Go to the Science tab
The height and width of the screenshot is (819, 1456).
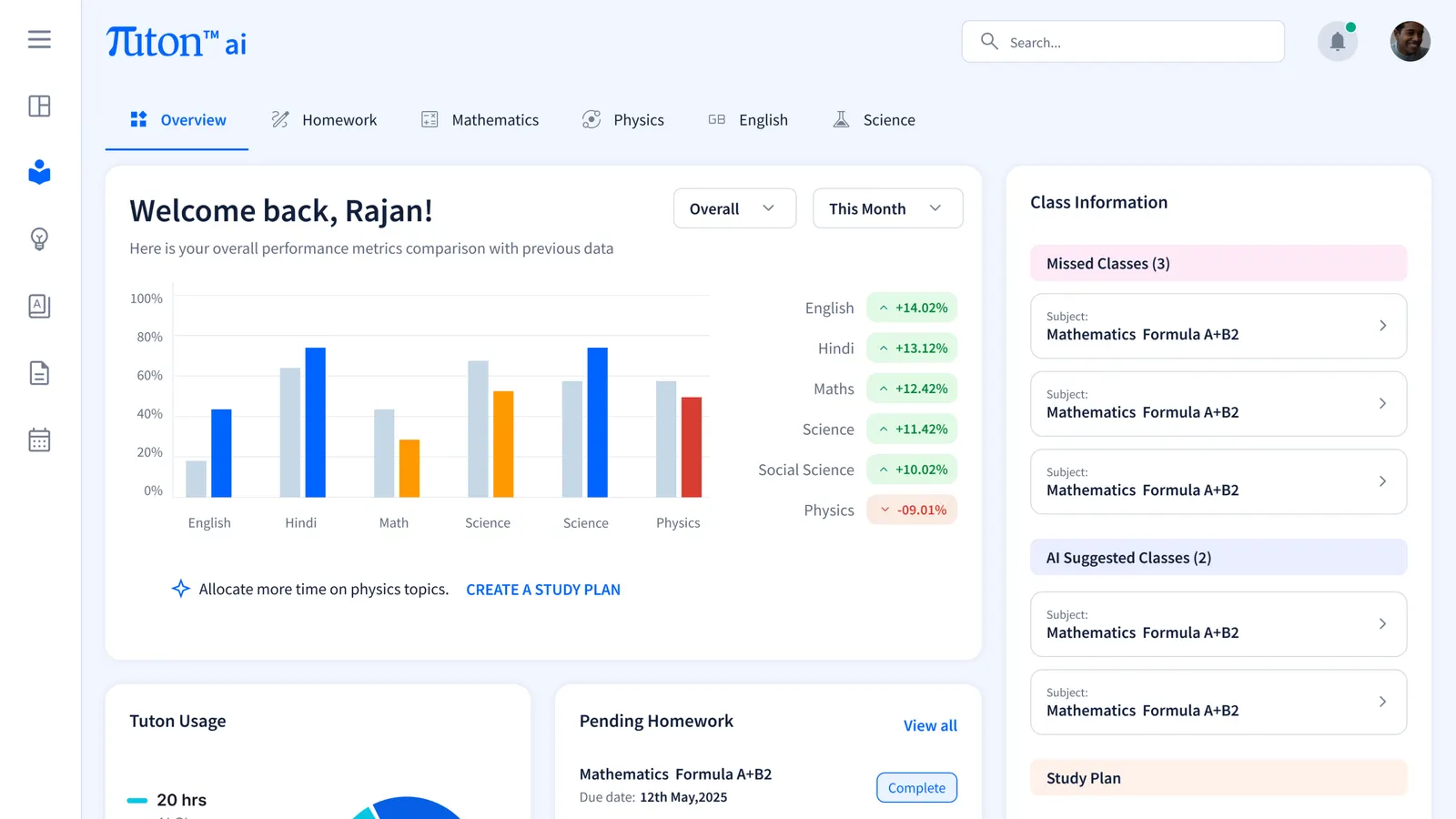874,120
